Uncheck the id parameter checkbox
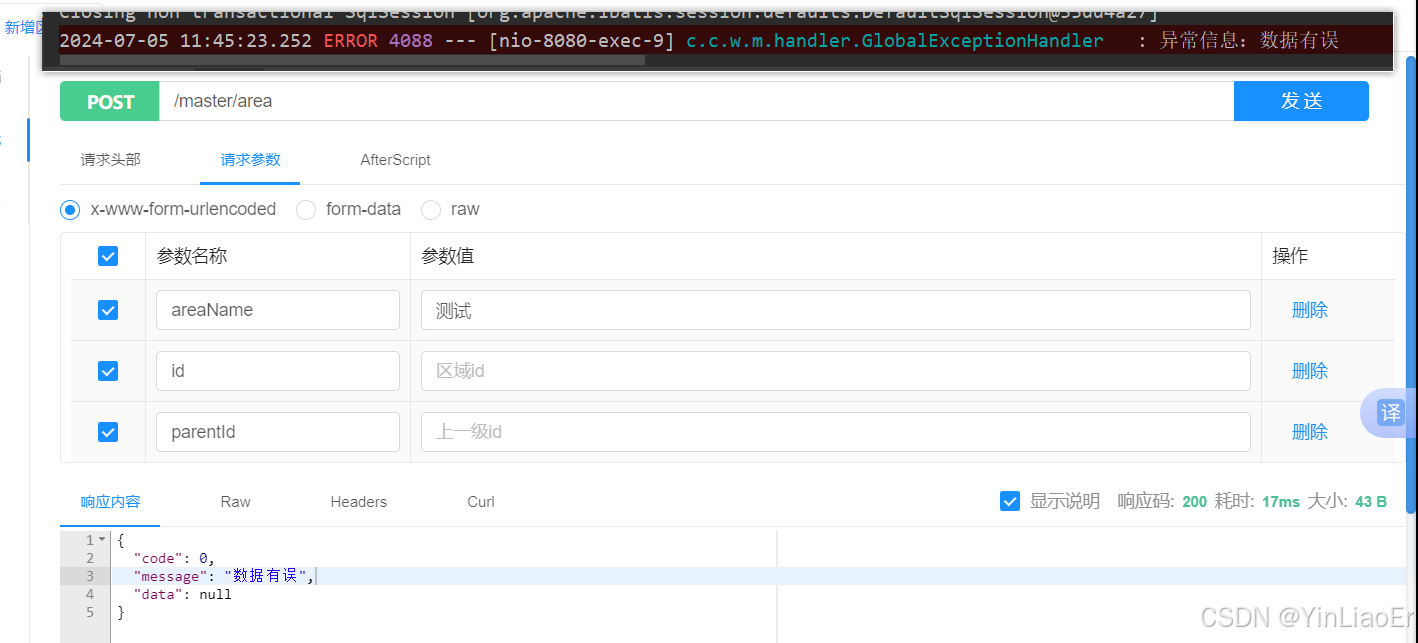Image resolution: width=1418 pixels, height=643 pixels. (x=108, y=371)
